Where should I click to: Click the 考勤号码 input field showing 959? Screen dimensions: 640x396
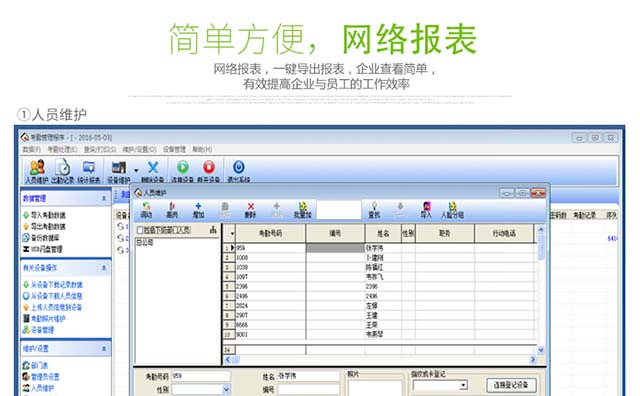click(201, 376)
